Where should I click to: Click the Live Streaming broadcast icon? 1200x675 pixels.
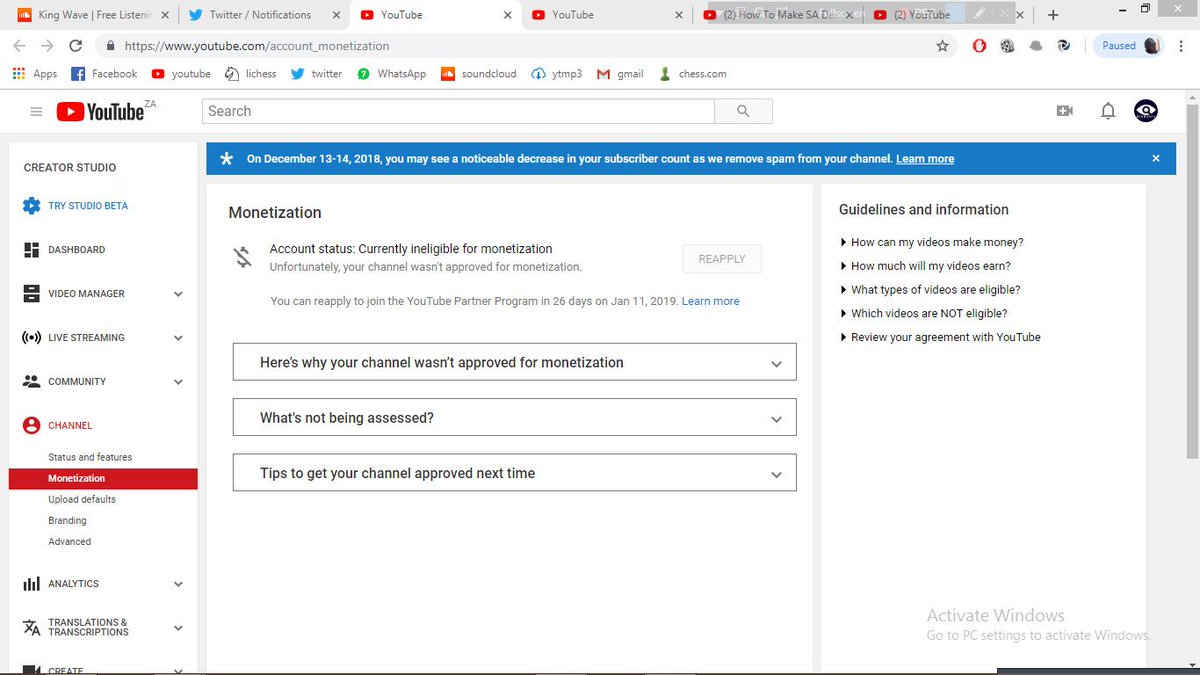tap(31, 338)
